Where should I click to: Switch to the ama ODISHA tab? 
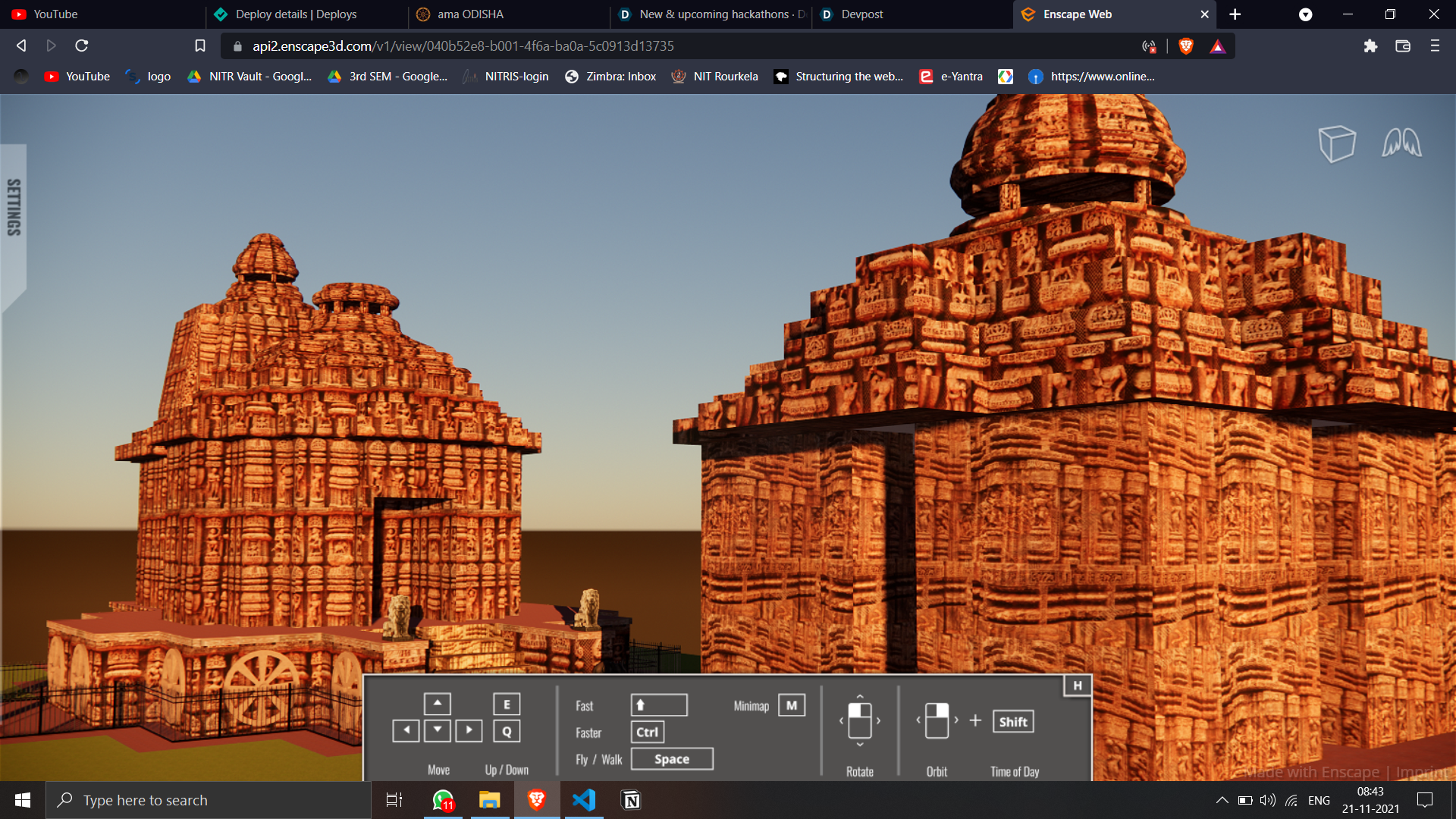[x=470, y=14]
